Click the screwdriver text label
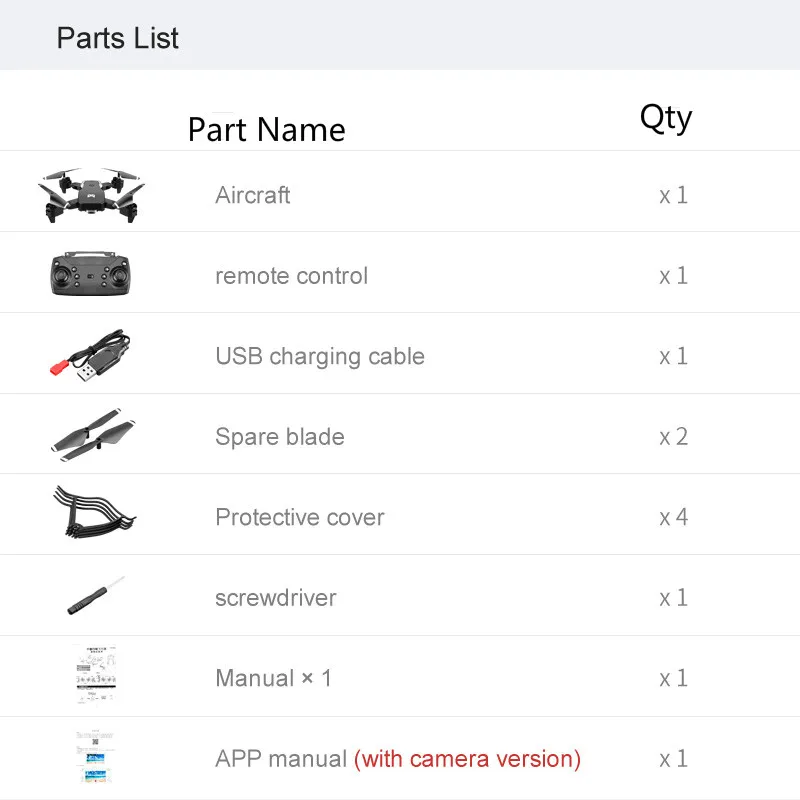 (276, 598)
